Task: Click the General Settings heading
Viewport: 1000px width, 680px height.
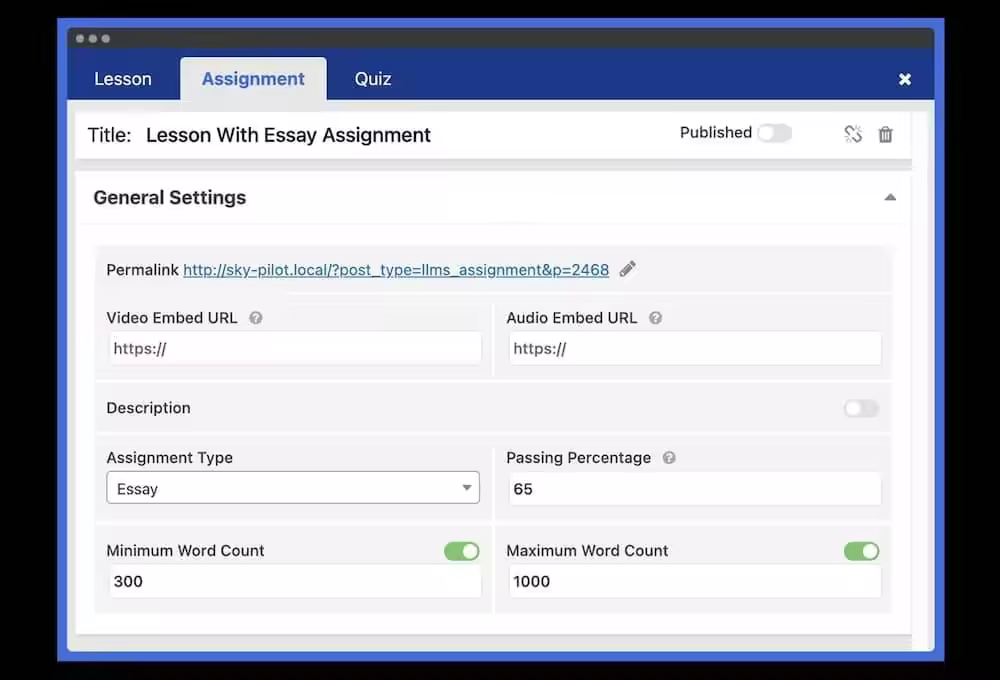Action: [x=170, y=198]
